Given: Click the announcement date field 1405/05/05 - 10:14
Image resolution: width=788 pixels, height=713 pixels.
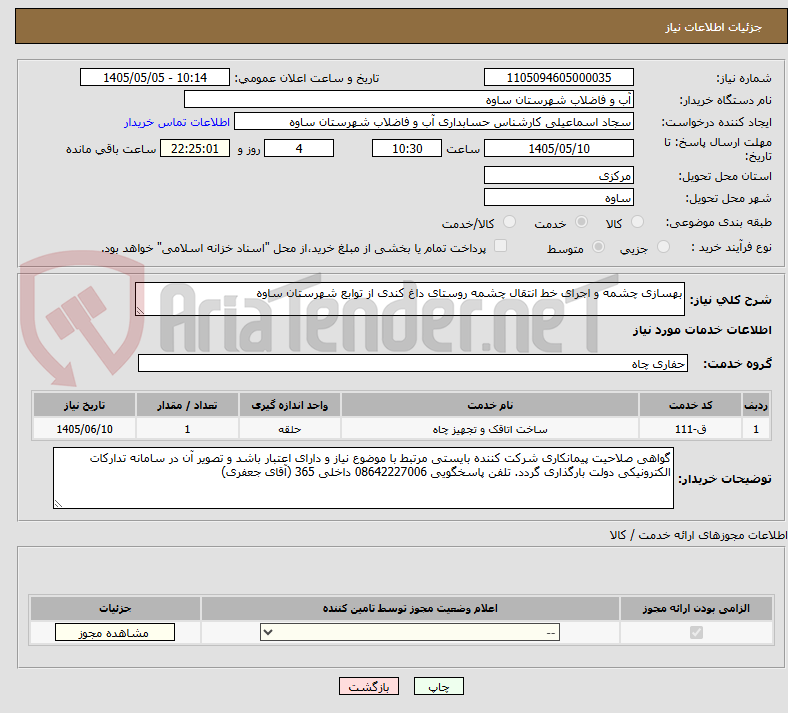Looking at the screenshot, I should click(155, 77).
